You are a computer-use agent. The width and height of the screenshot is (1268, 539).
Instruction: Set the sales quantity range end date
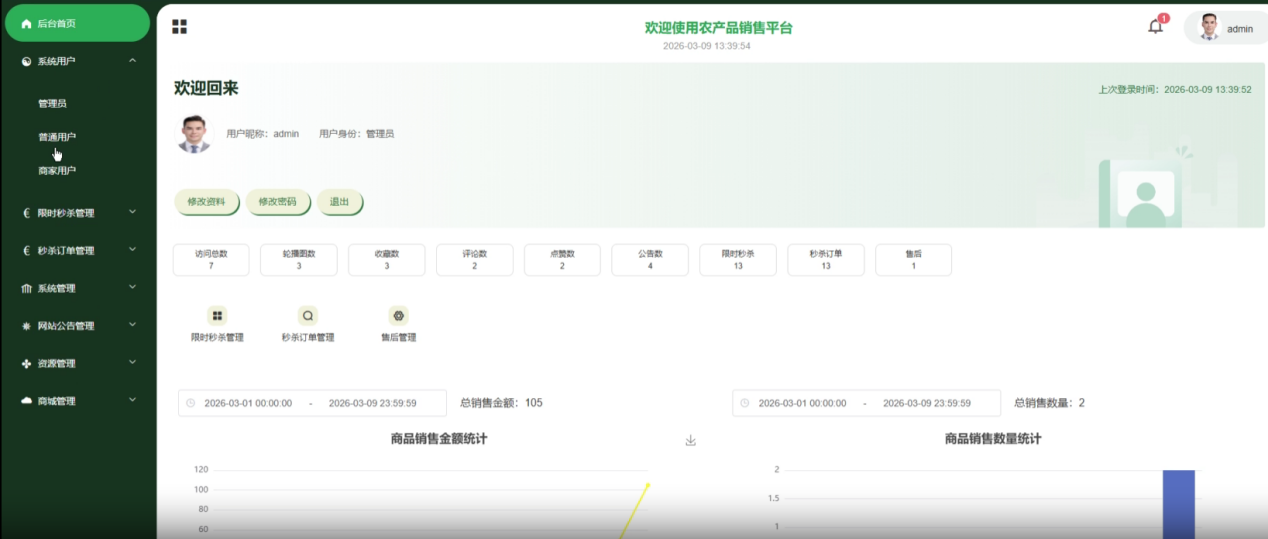click(x=927, y=403)
